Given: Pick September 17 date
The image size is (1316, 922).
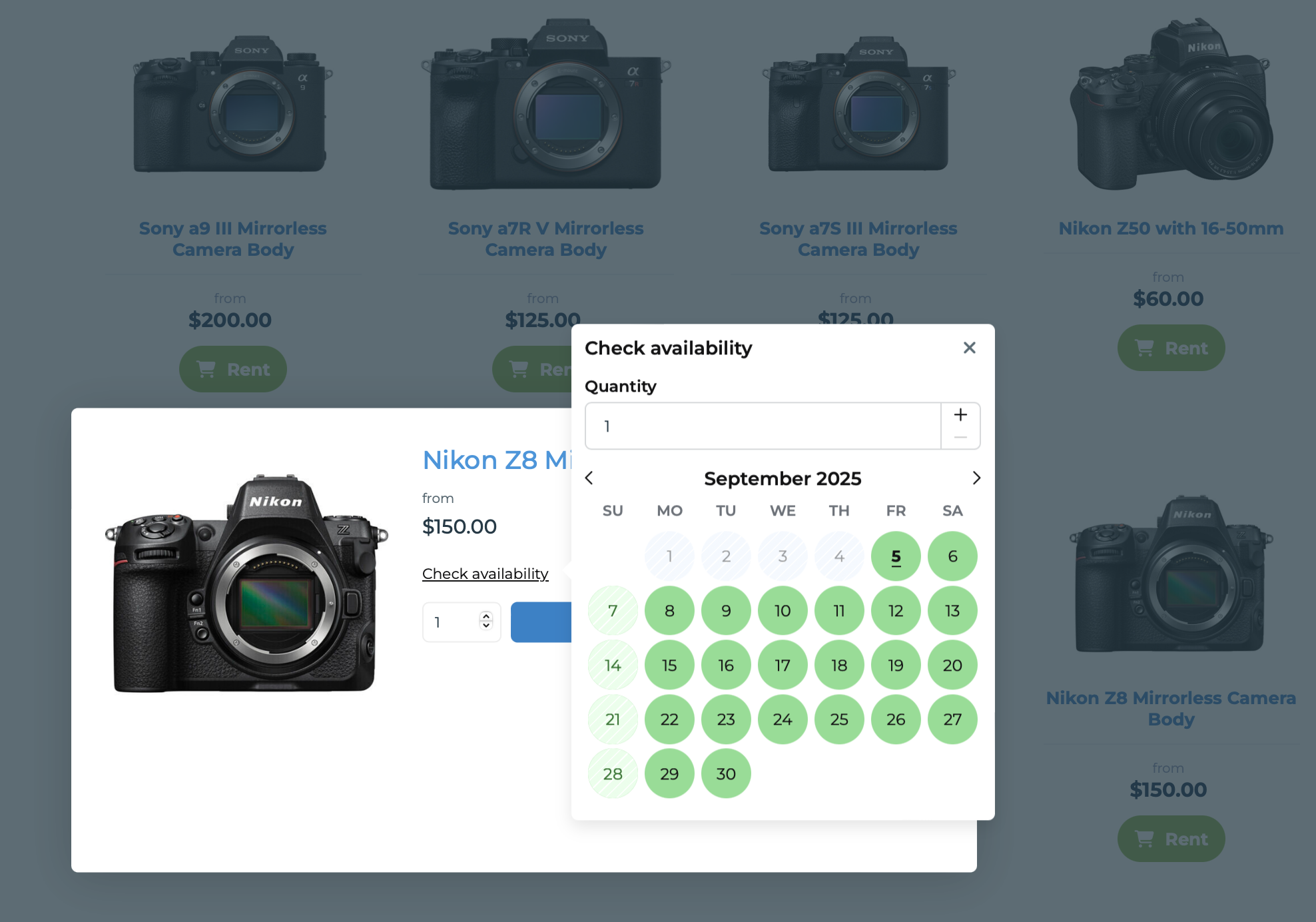Looking at the screenshot, I should [783, 665].
